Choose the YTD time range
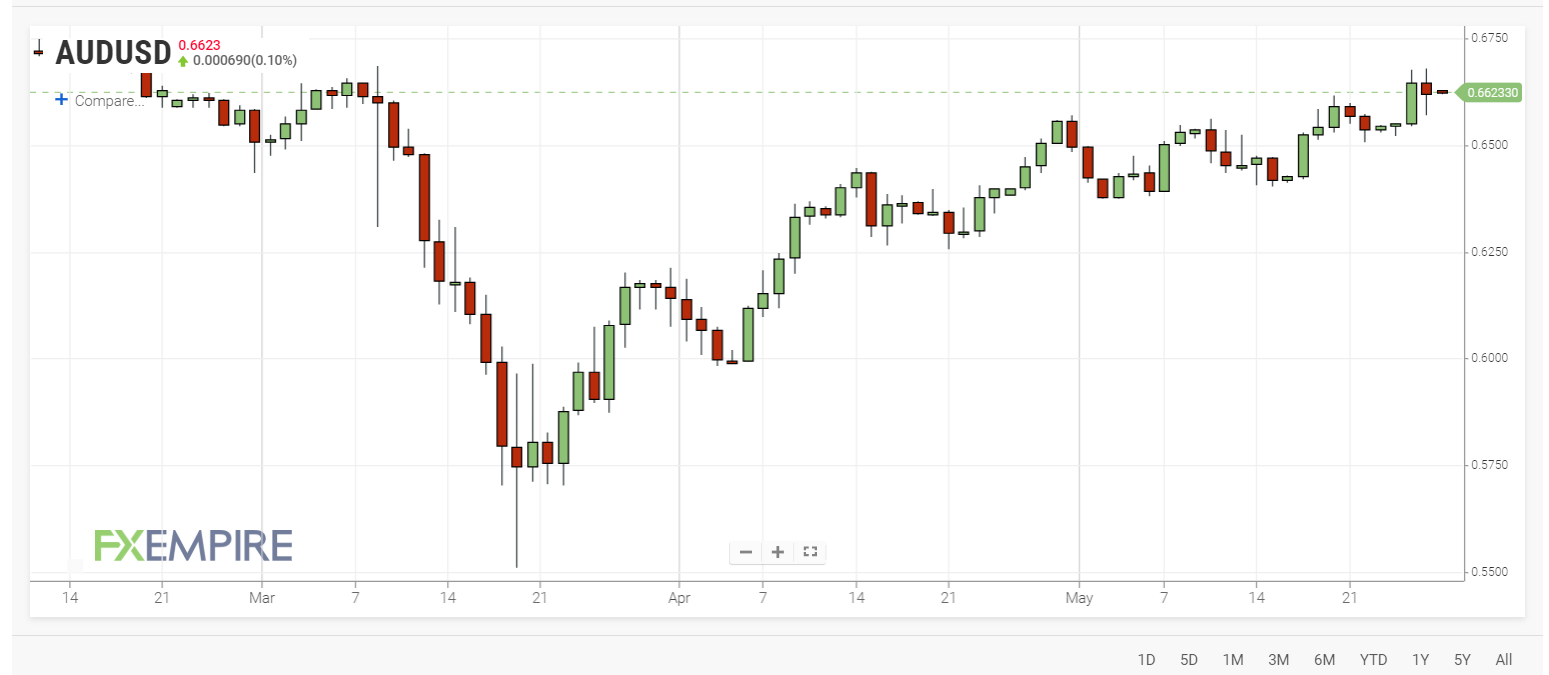The image size is (1549, 675). pos(1373,659)
